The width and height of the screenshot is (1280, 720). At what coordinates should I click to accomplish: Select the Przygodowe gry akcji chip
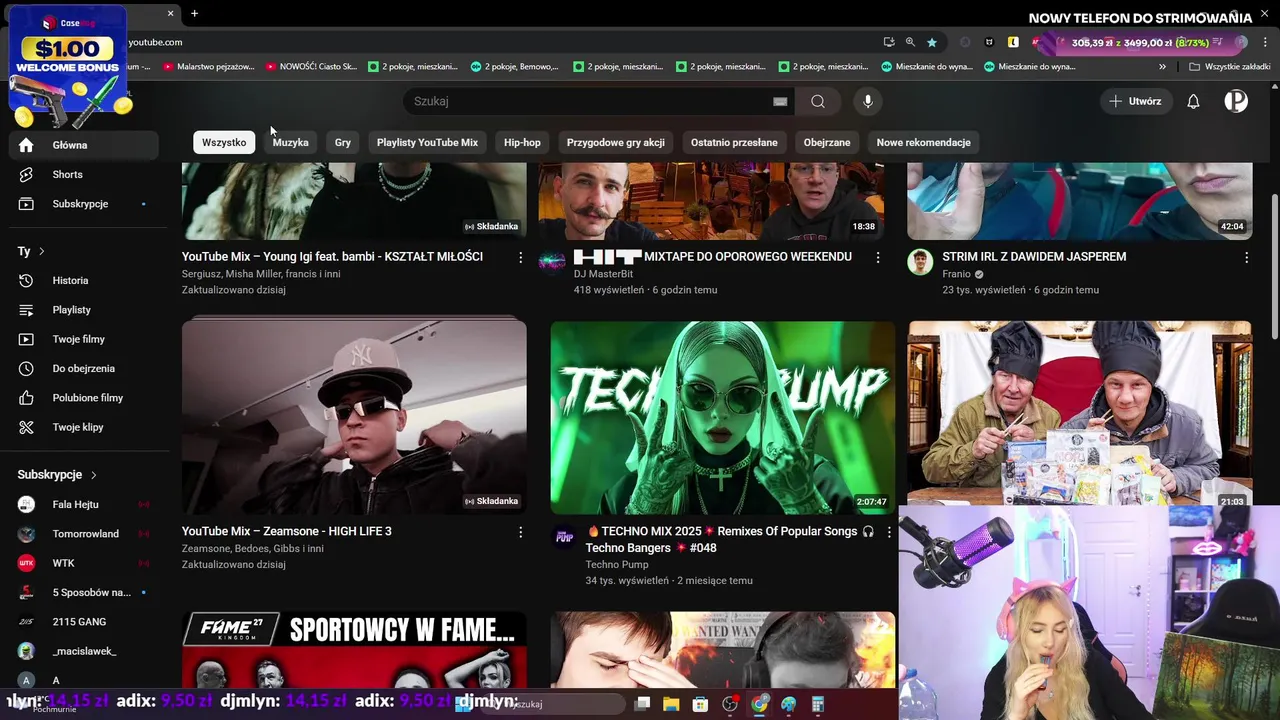(615, 142)
